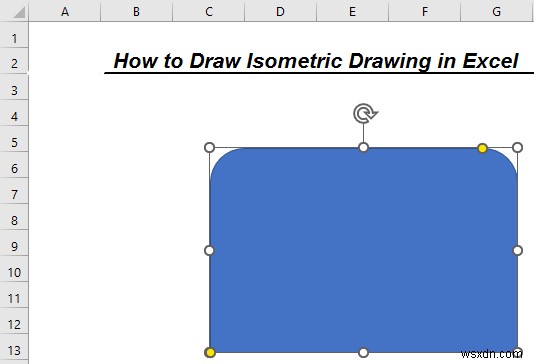The image size is (534, 364).
Task: Click the left-middle white resize handle
Action: pyautogui.click(x=209, y=251)
